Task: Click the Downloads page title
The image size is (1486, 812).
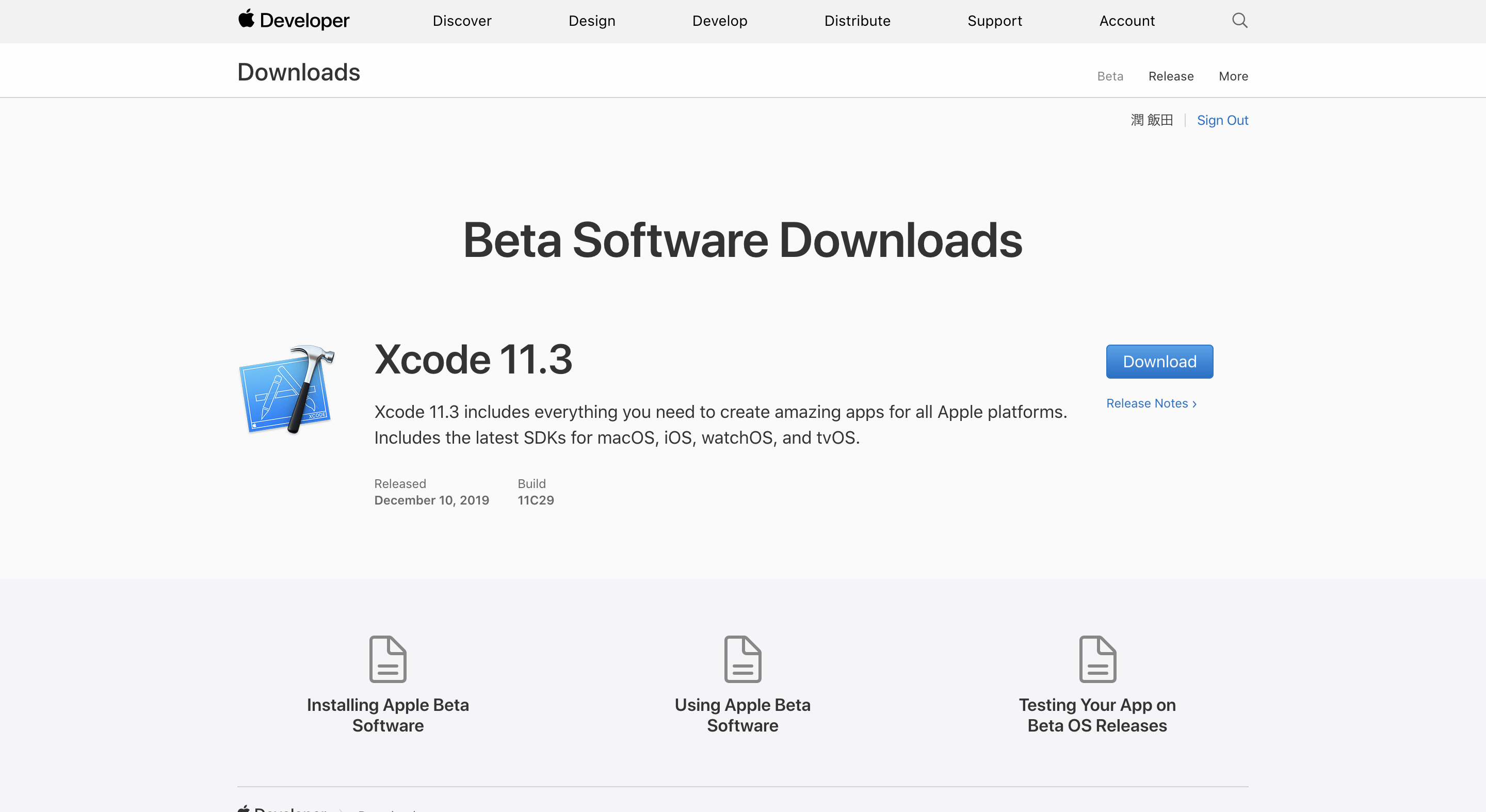Action: (299, 72)
